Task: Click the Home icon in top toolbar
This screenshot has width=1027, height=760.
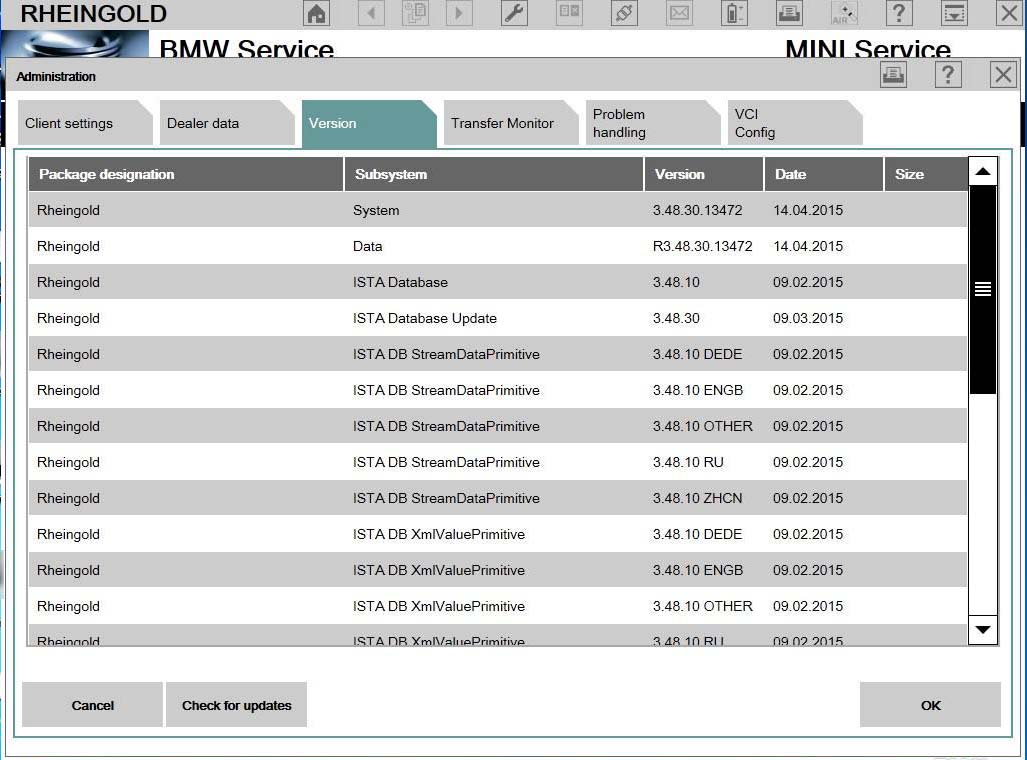Action: (316, 13)
